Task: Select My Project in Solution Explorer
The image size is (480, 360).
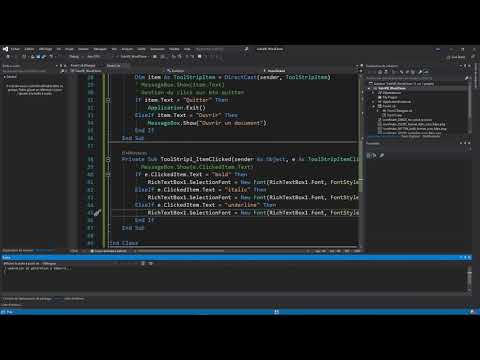Action: click(x=387, y=97)
